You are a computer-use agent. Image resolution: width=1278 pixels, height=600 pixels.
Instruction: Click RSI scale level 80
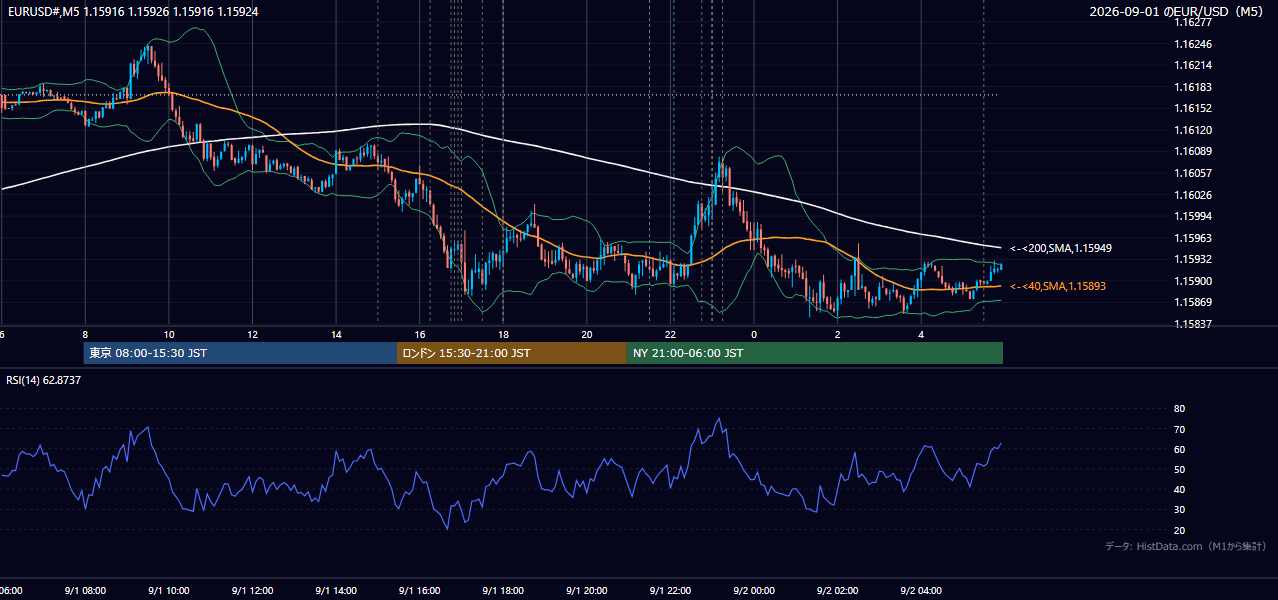coord(1180,409)
